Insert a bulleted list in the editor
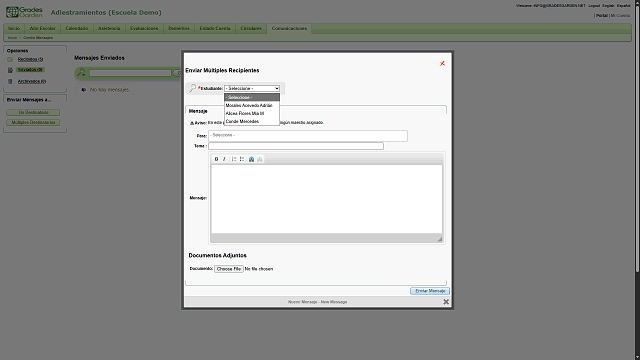Viewport: 640px width, 360px height. [x=242, y=159]
